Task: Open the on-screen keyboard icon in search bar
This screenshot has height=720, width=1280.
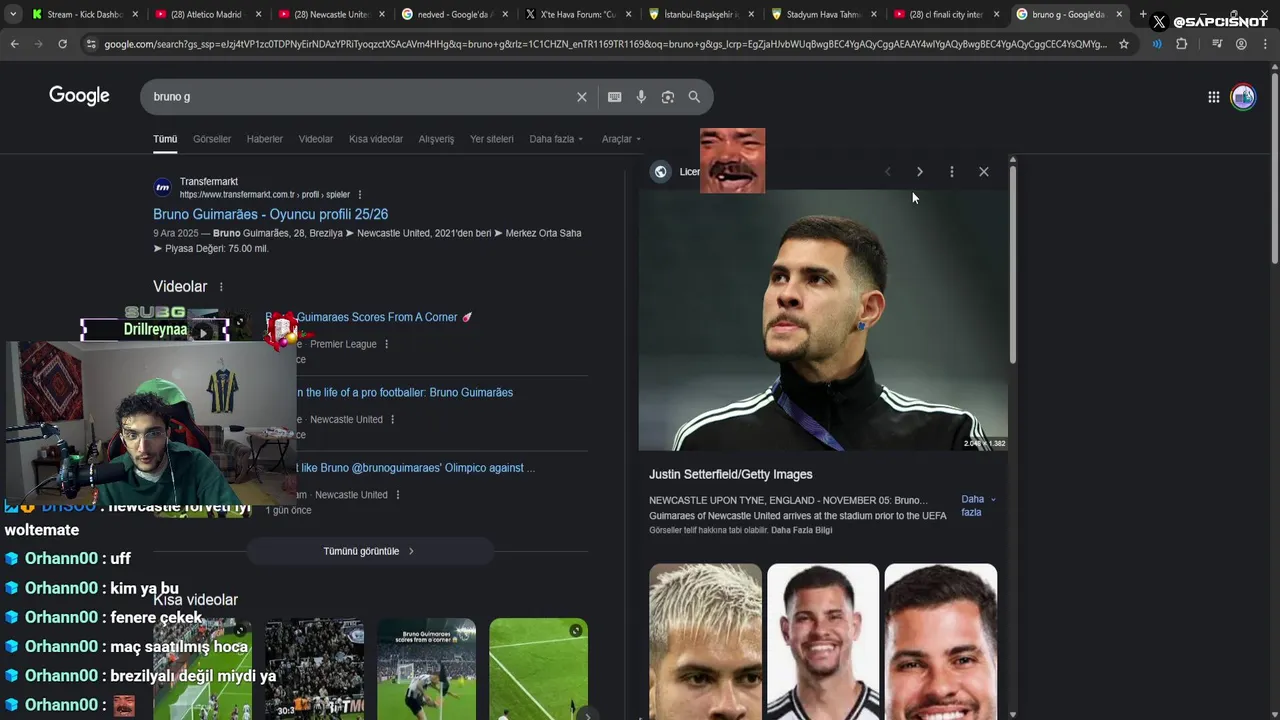Action: click(x=614, y=97)
